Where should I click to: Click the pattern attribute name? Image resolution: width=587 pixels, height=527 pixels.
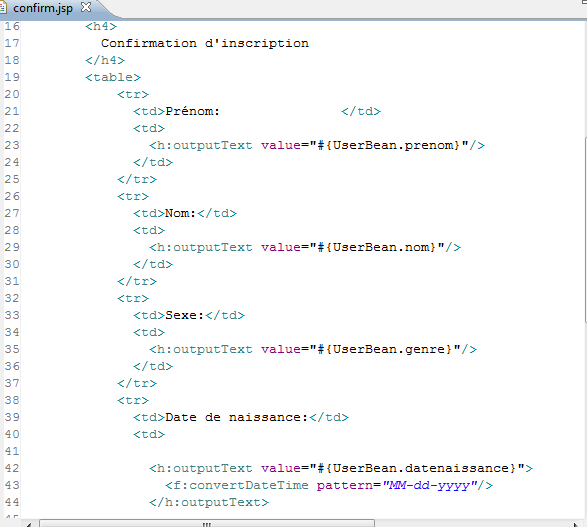pos(344,486)
